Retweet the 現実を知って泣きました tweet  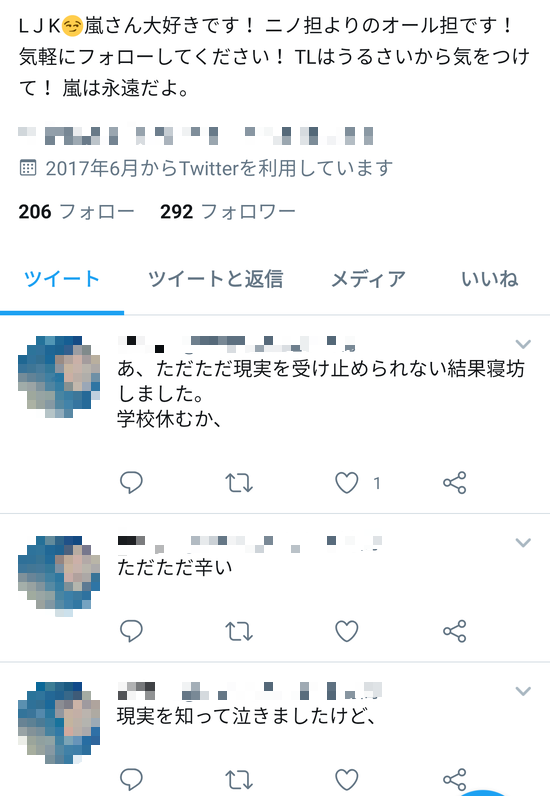coord(239,780)
